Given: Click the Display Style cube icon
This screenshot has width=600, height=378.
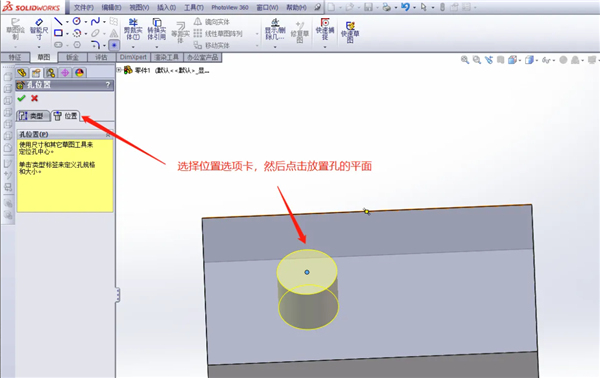Looking at the screenshot, I should [529, 60].
